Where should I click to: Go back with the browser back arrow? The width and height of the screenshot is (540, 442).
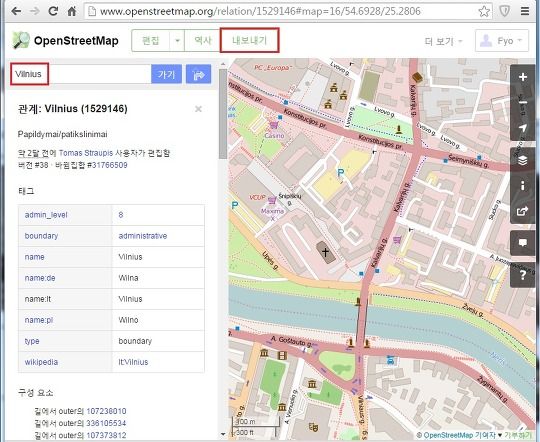(16, 11)
